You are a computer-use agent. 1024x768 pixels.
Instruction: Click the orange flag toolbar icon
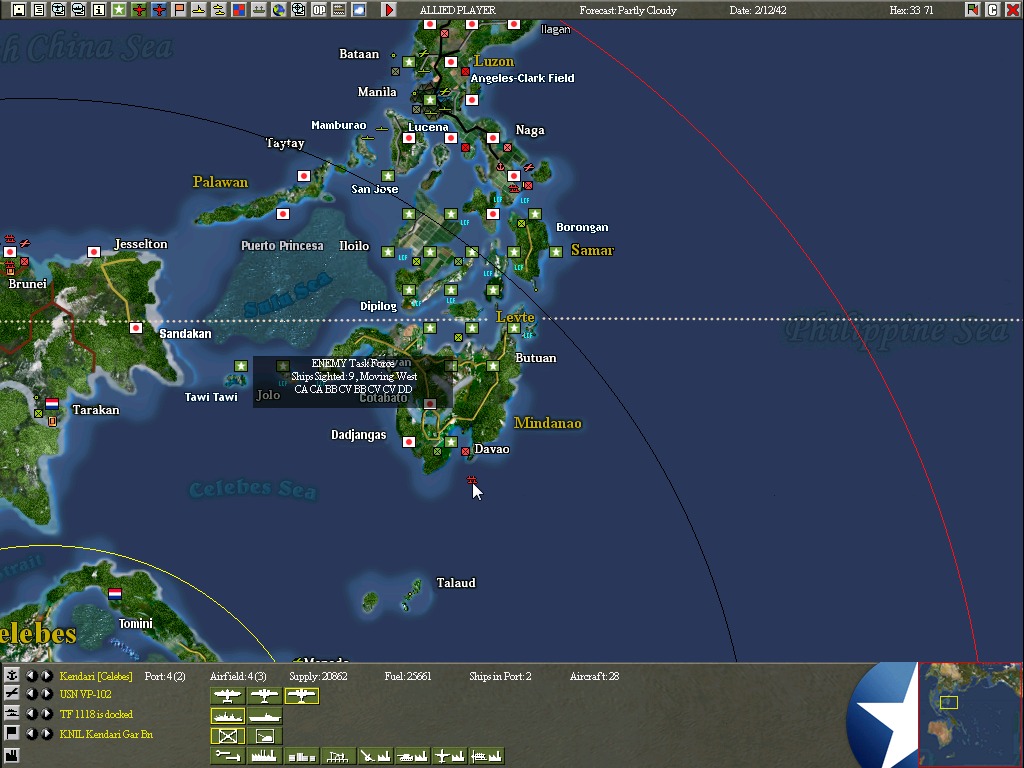[178, 10]
